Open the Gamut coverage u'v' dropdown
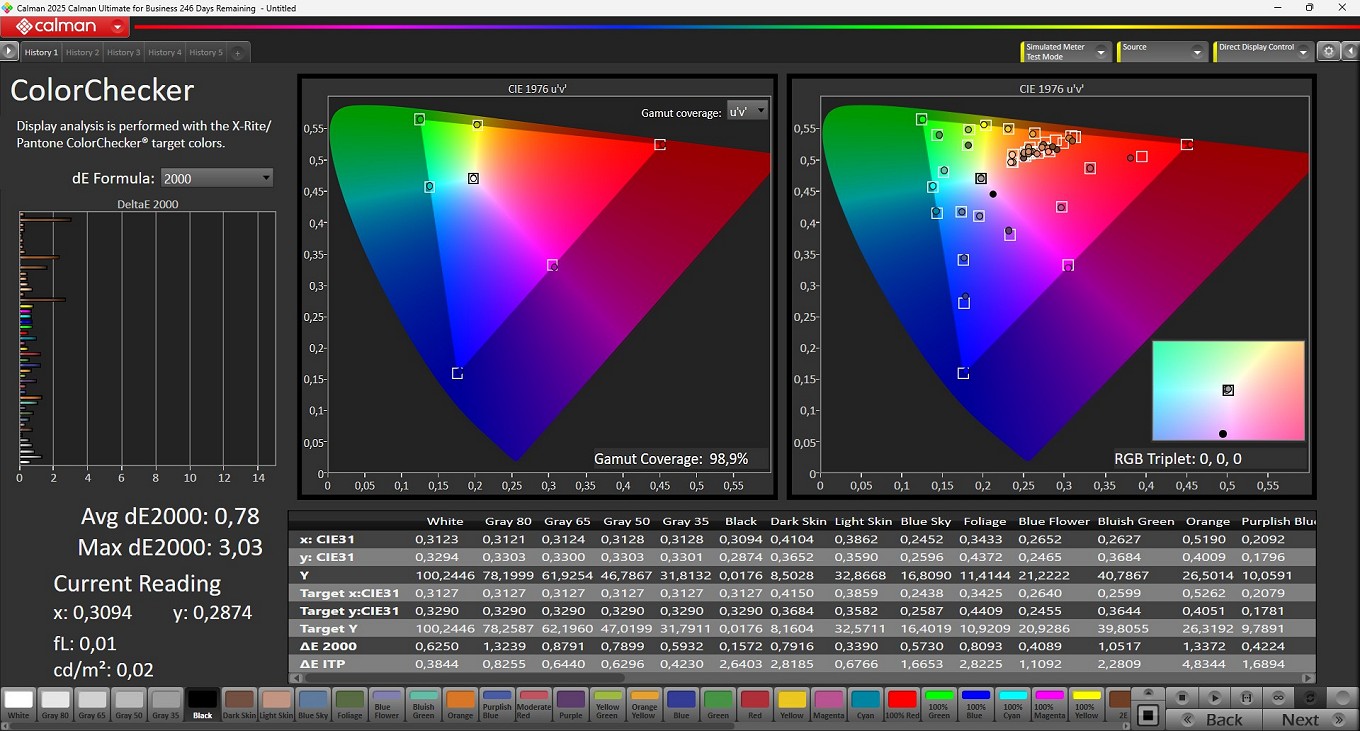 [747, 111]
